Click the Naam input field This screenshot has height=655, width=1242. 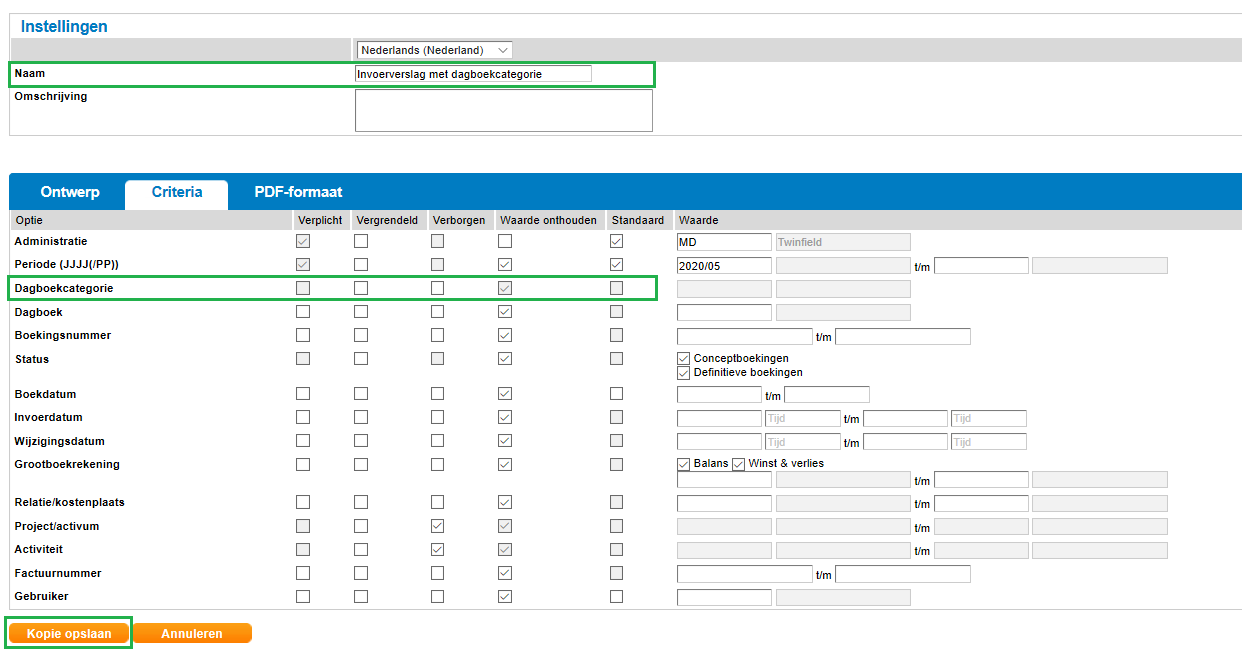473,74
